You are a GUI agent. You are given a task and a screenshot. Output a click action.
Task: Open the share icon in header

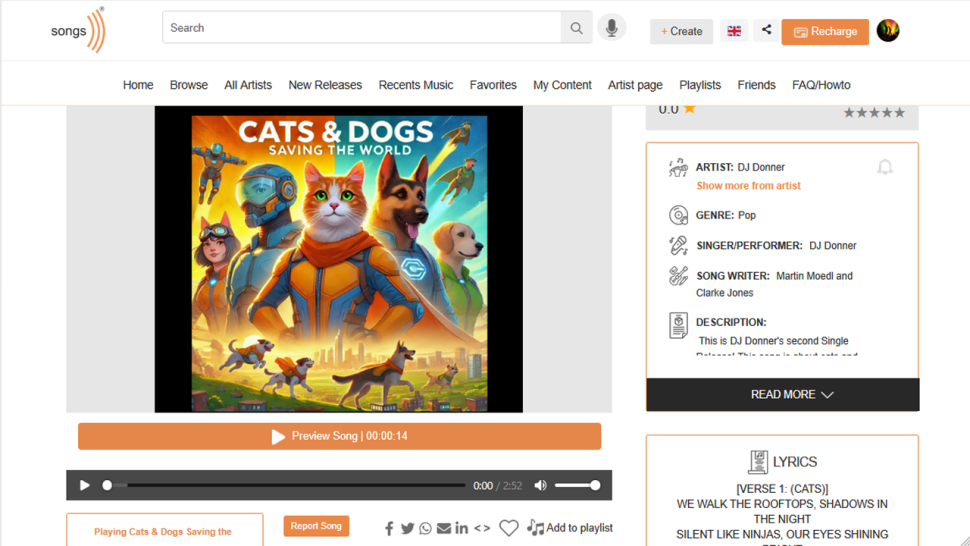tap(766, 30)
